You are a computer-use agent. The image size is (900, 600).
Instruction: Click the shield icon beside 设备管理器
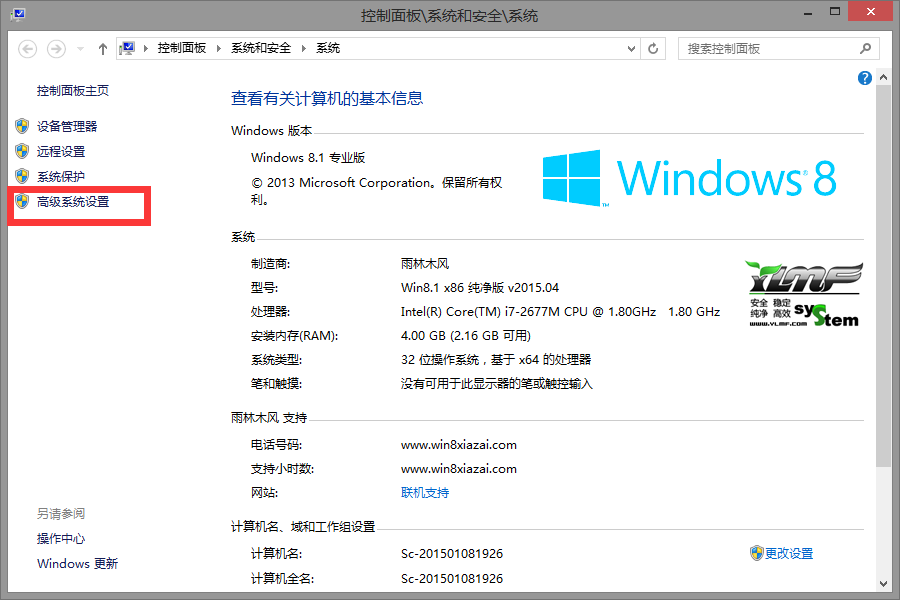(x=22, y=126)
